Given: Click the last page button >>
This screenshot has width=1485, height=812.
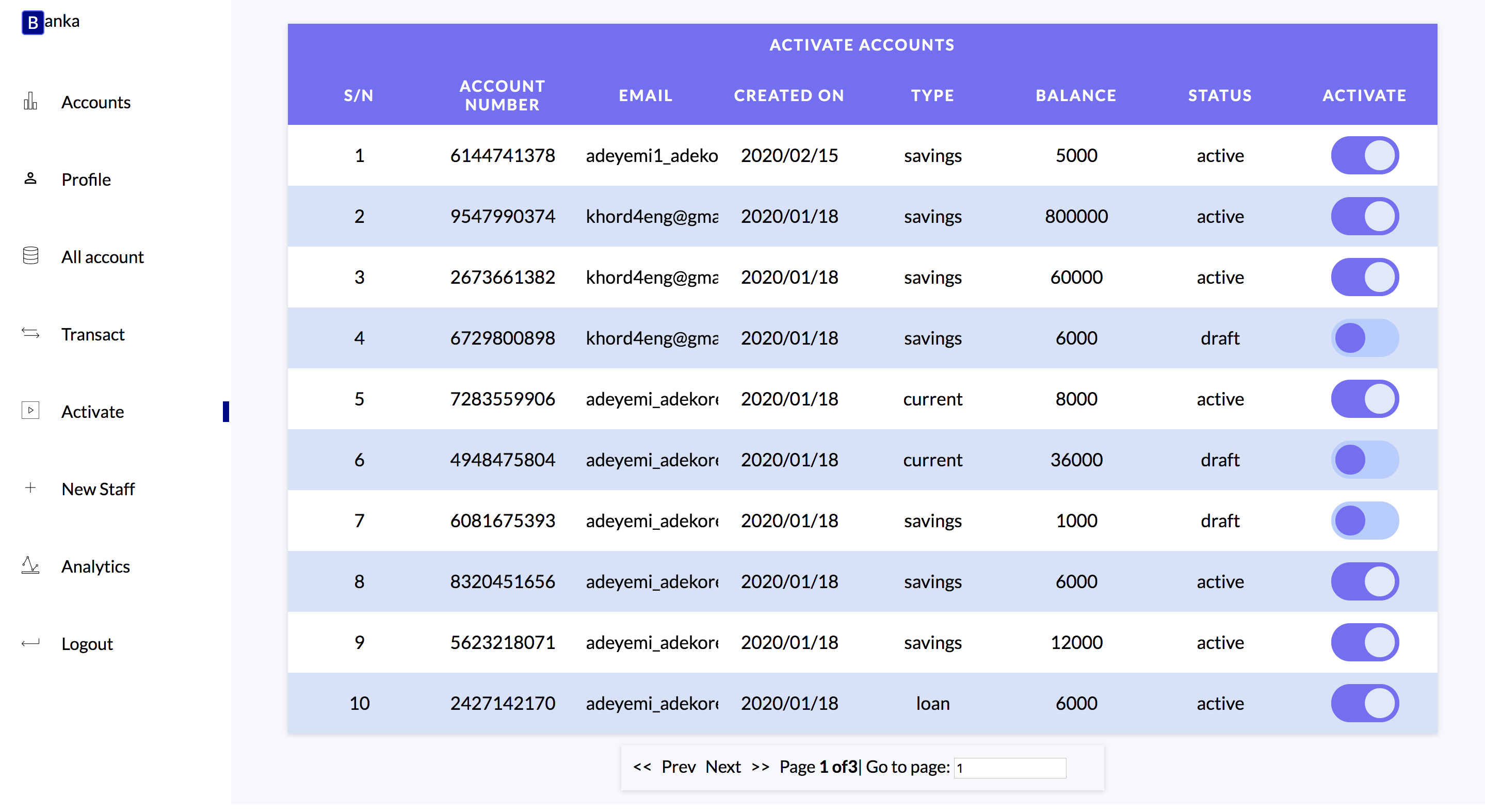Looking at the screenshot, I should (x=760, y=767).
